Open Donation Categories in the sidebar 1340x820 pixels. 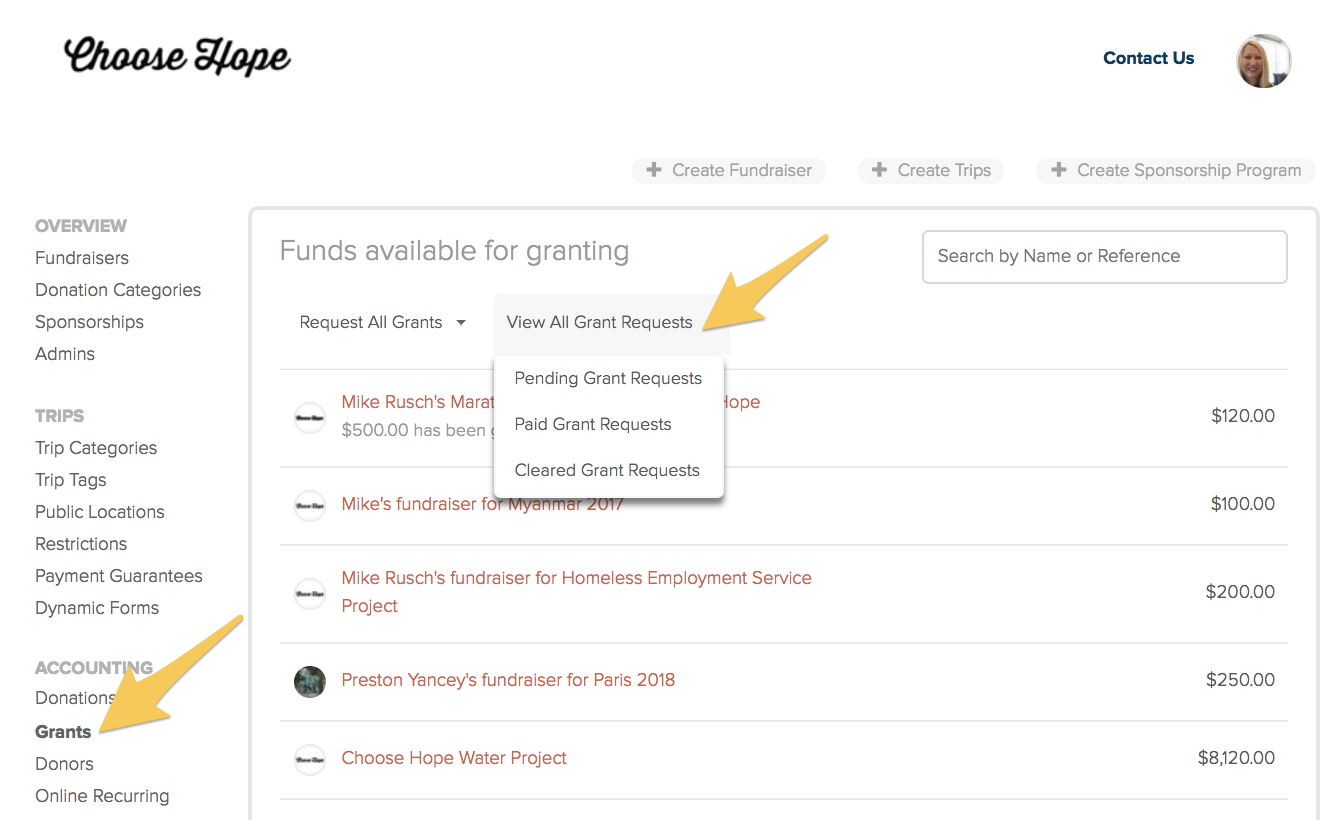tap(118, 290)
